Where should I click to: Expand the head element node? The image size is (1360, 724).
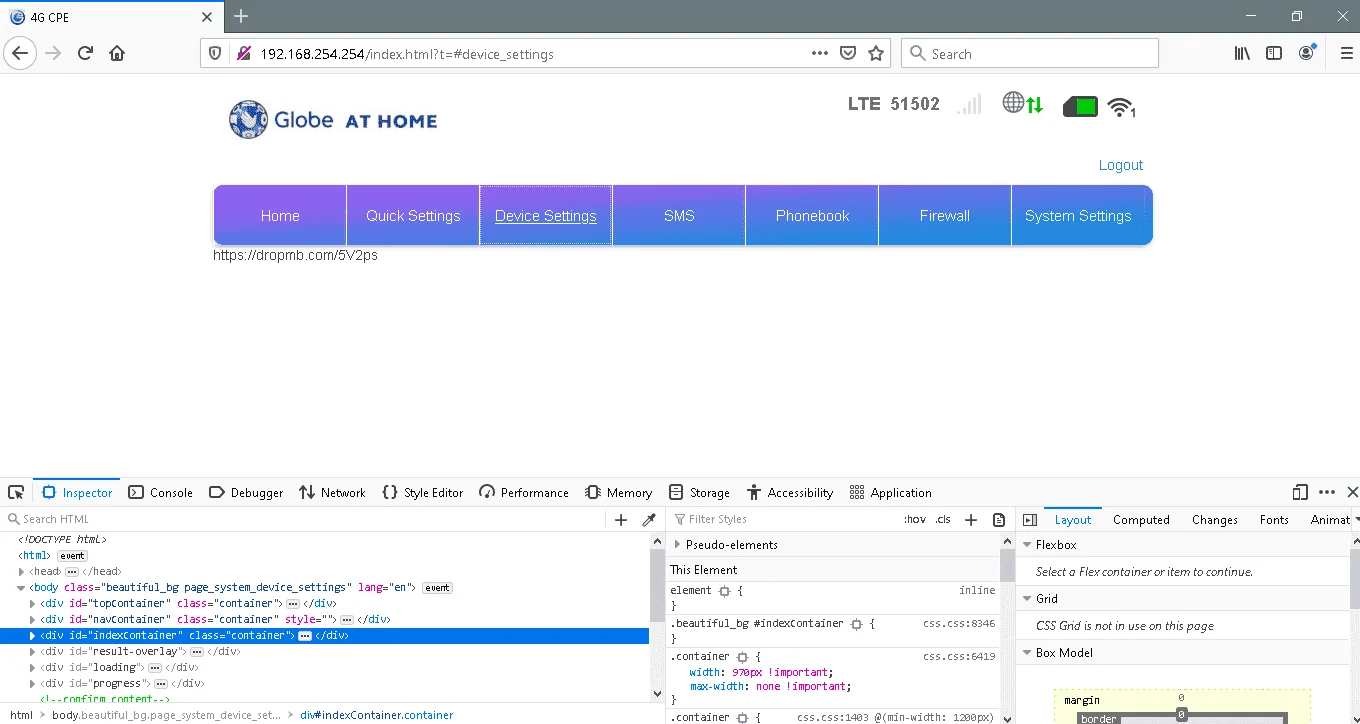click(x=22, y=572)
